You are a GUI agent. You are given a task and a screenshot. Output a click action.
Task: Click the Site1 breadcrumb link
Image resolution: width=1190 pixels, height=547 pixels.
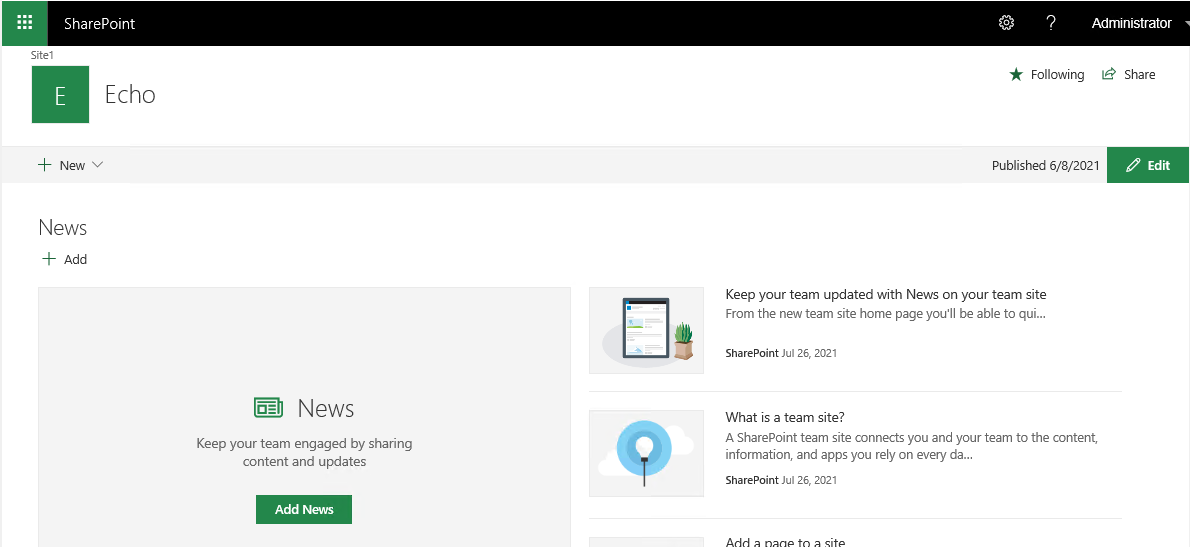[42, 55]
